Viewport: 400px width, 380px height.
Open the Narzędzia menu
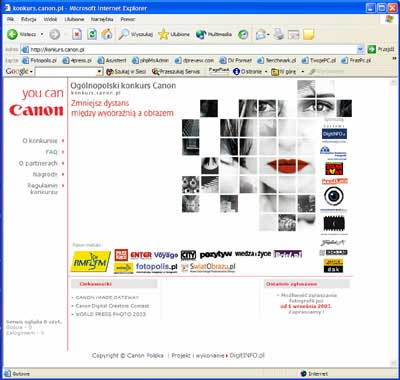102,19
